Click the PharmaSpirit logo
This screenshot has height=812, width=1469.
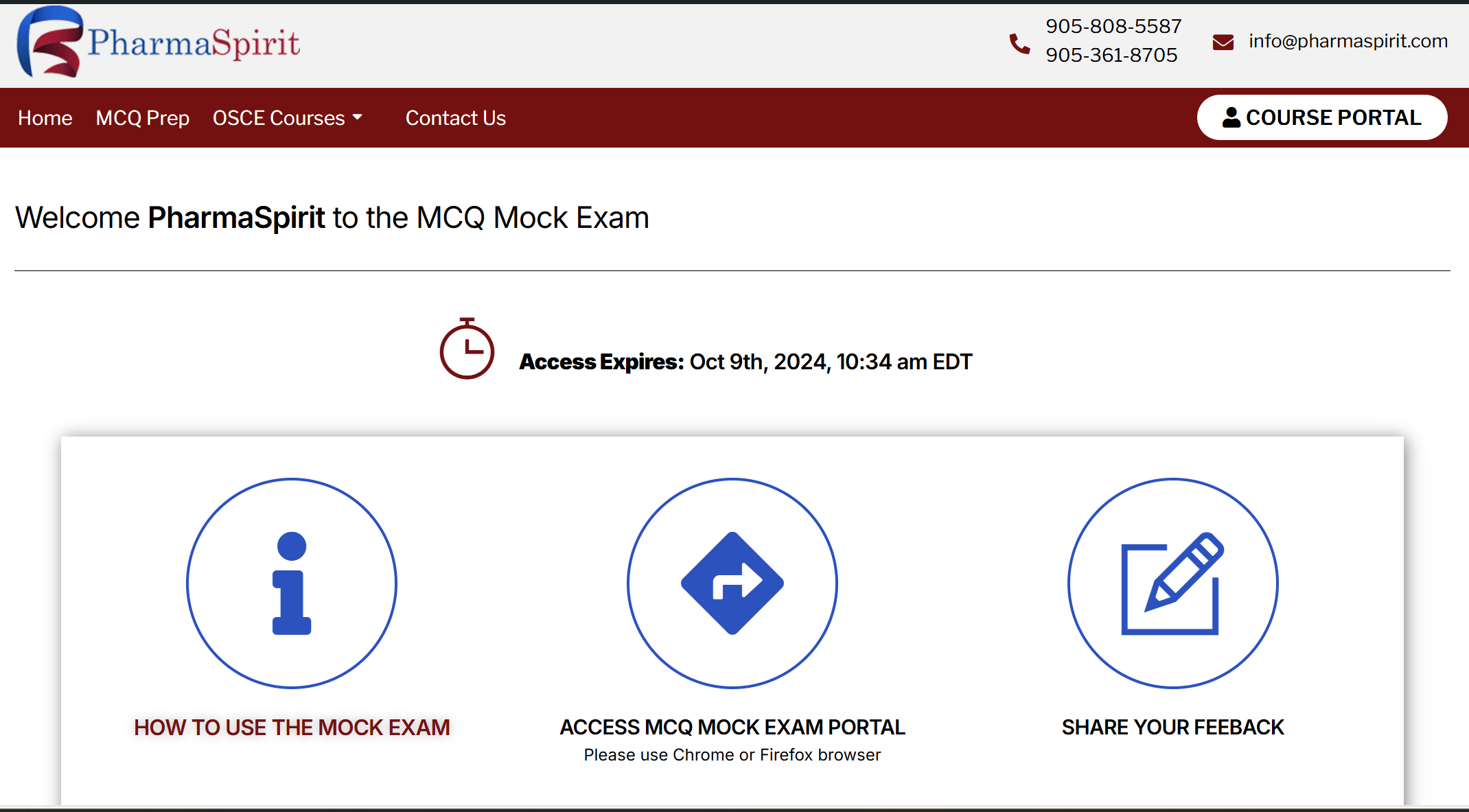pyautogui.click(x=159, y=43)
